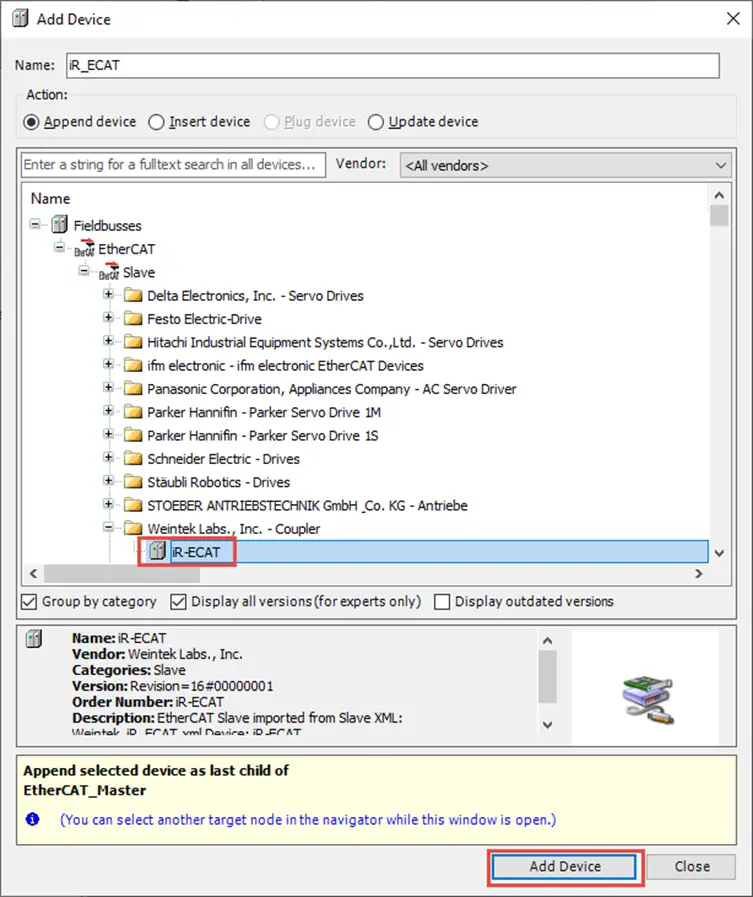Uncheck Group by category

pos(29,602)
